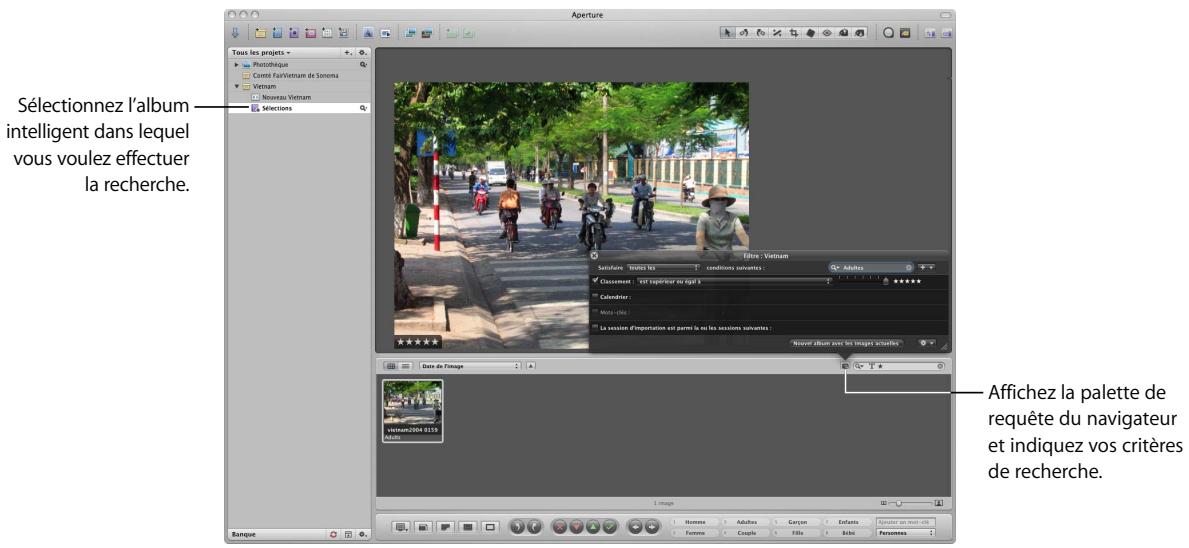Switch browser to list view
Viewport: 1189px width, 548px height.
[x=405, y=365]
